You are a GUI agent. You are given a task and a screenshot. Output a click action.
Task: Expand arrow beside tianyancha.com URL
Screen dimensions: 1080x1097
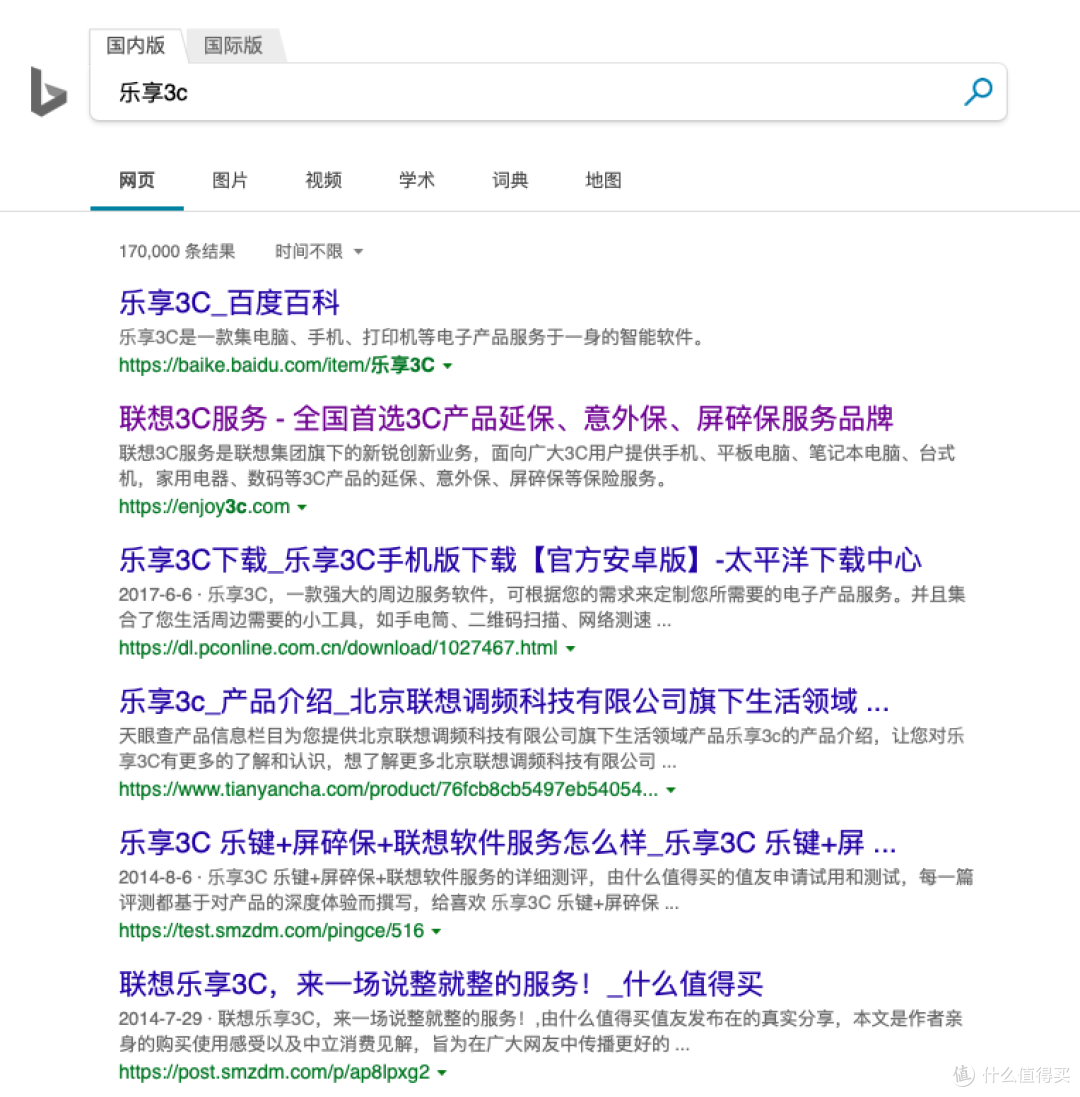(x=671, y=790)
